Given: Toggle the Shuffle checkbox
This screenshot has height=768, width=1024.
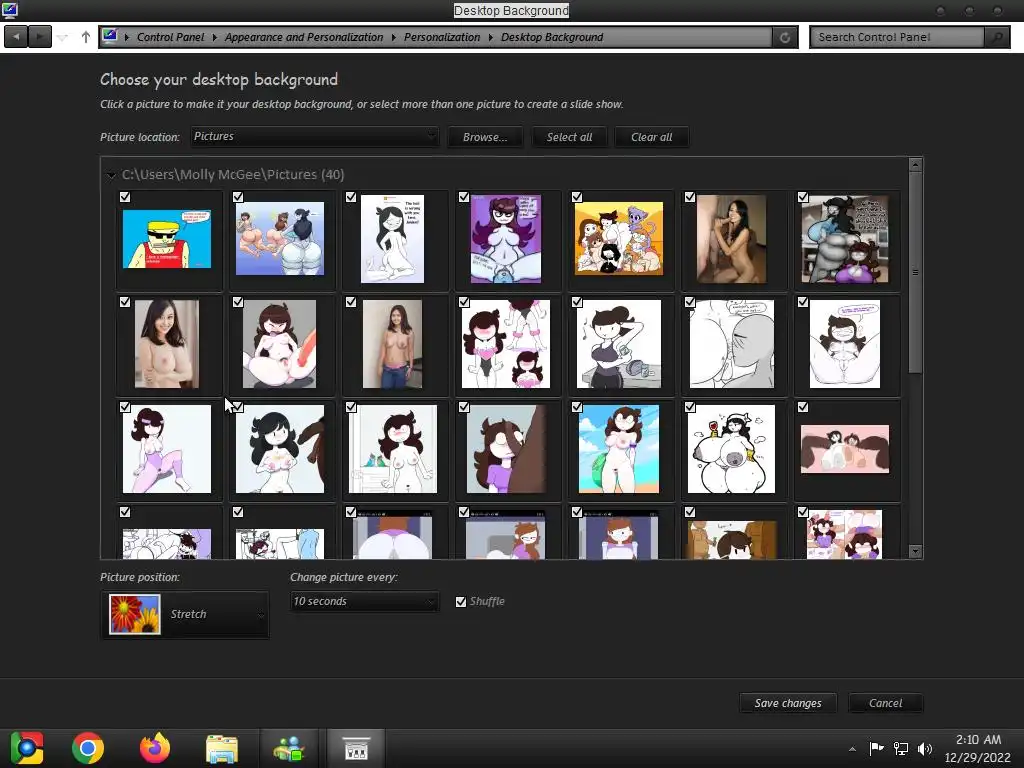Looking at the screenshot, I should coord(461,601).
